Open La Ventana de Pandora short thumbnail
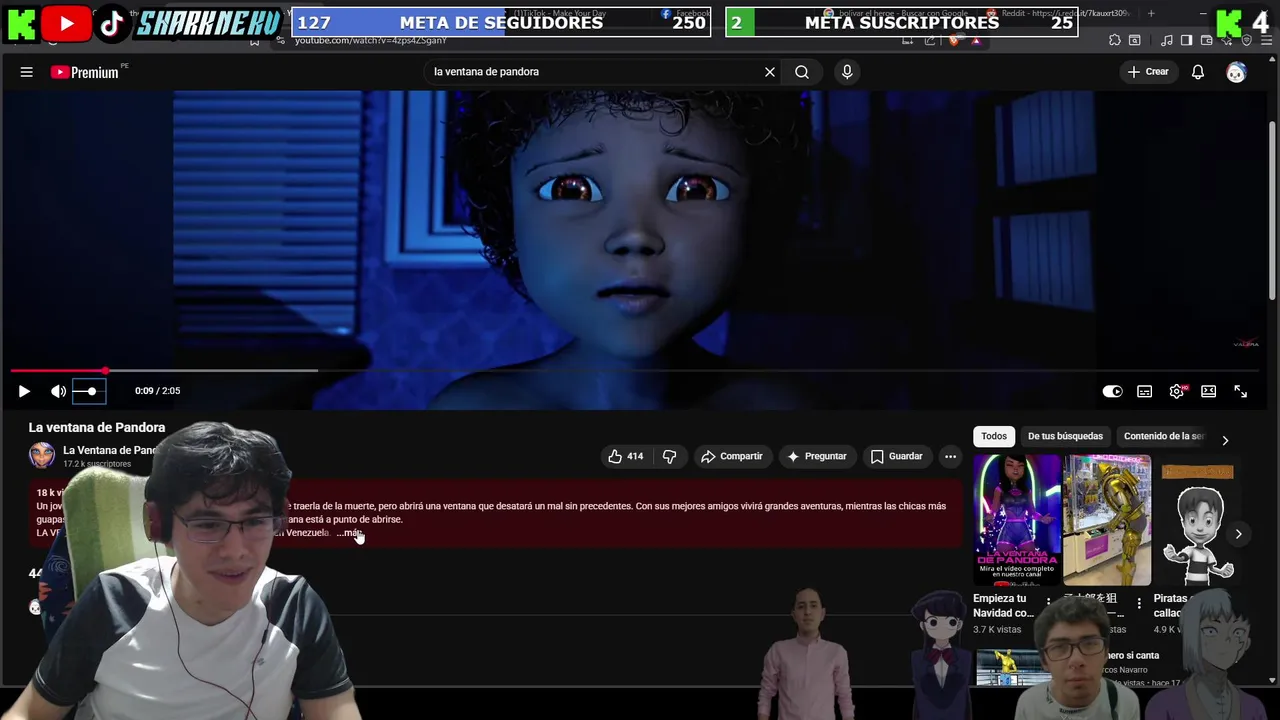 point(1017,520)
